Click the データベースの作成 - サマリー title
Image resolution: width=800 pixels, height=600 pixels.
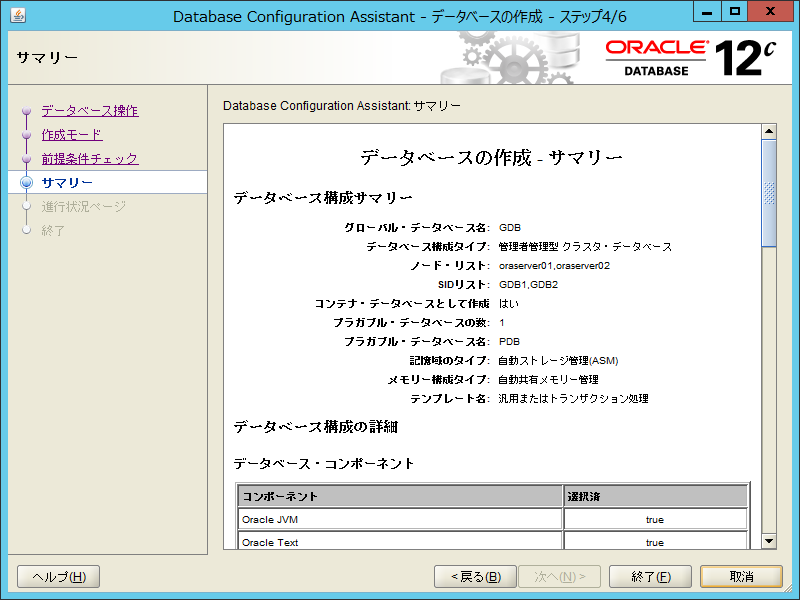click(x=491, y=157)
